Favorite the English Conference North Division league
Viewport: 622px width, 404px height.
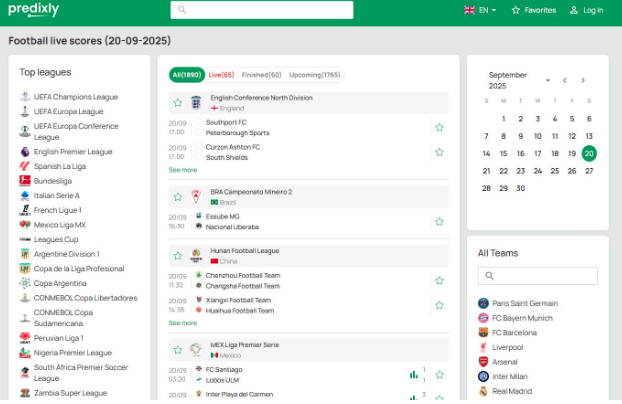tap(178, 102)
